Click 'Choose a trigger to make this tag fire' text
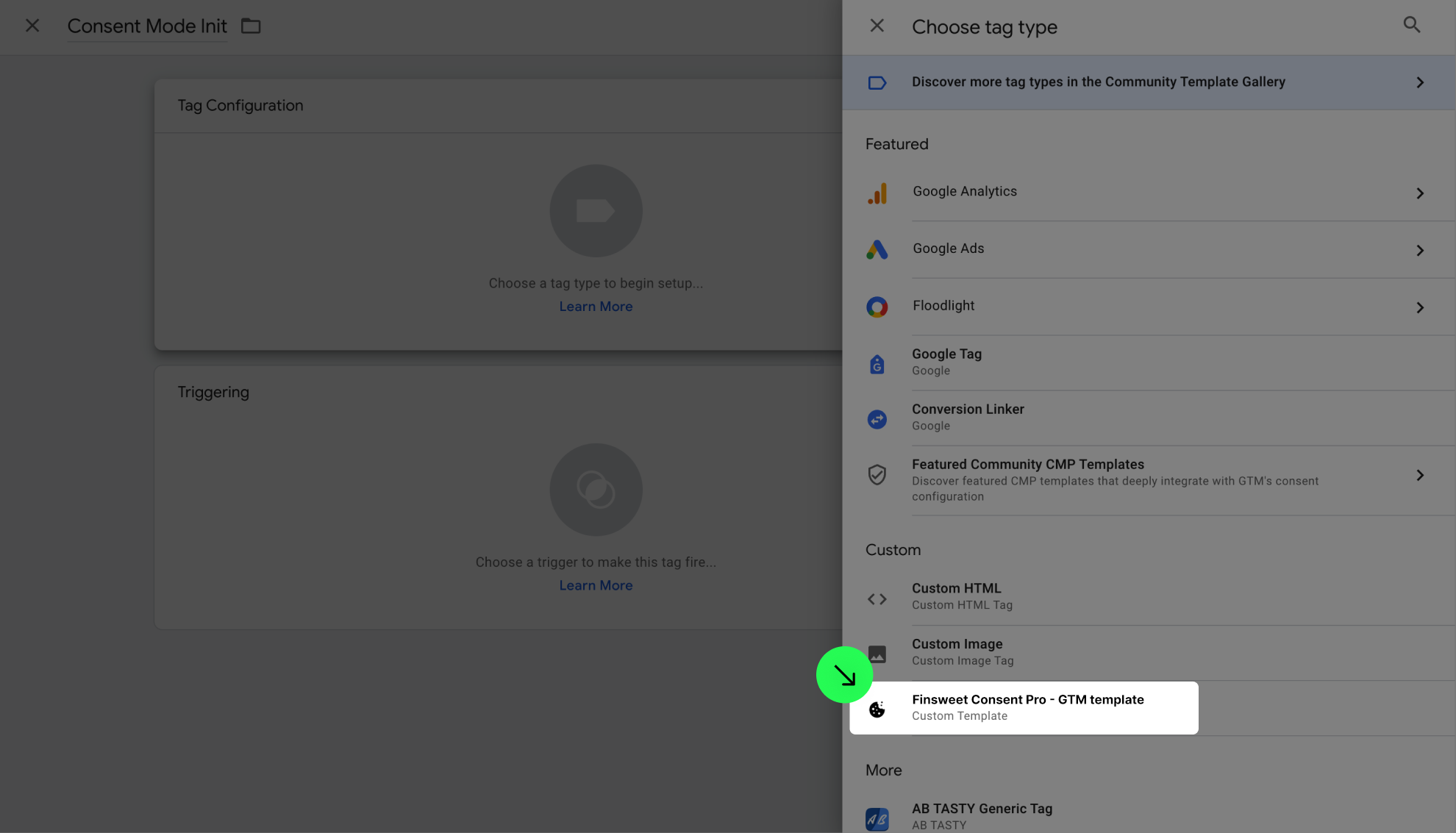 (x=596, y=562)
